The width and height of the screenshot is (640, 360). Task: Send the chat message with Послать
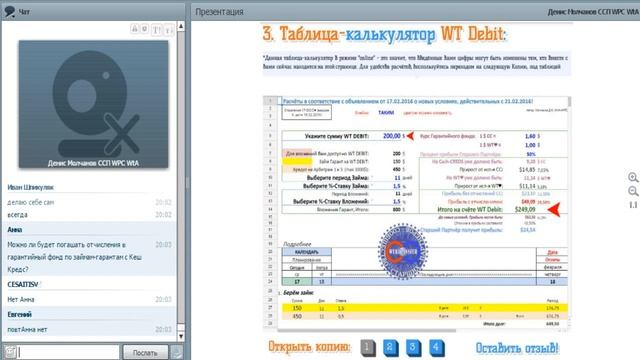pyautogui.click(x=145, y=352)
